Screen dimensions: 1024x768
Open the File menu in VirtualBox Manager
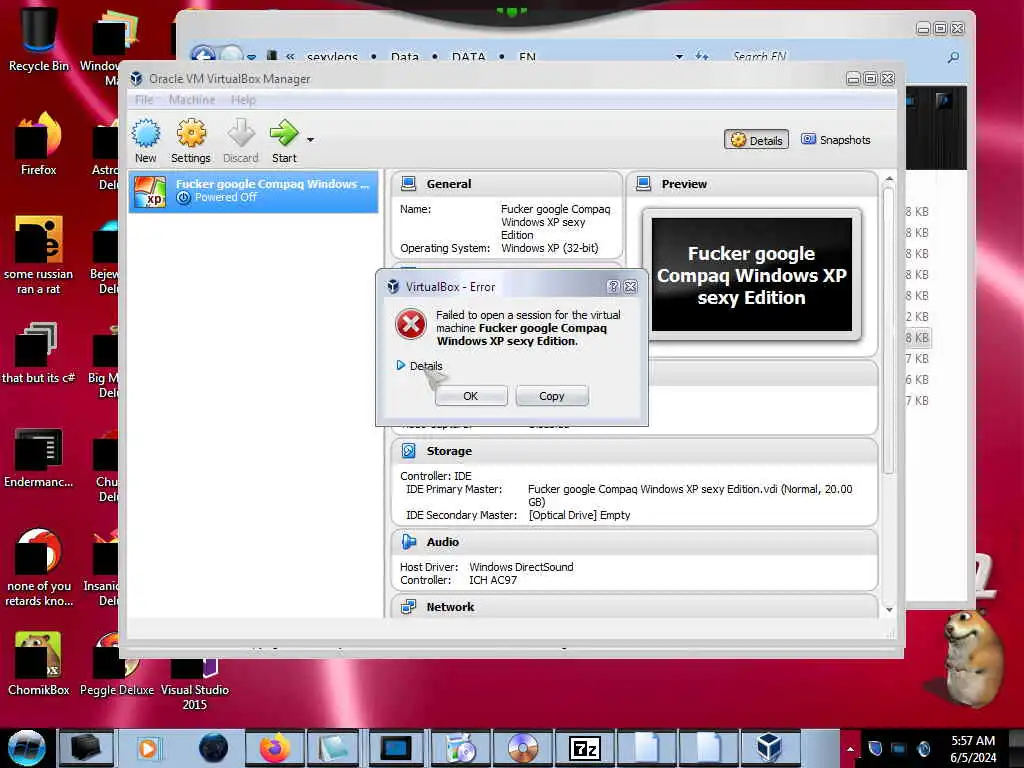(x=144, y=100)
